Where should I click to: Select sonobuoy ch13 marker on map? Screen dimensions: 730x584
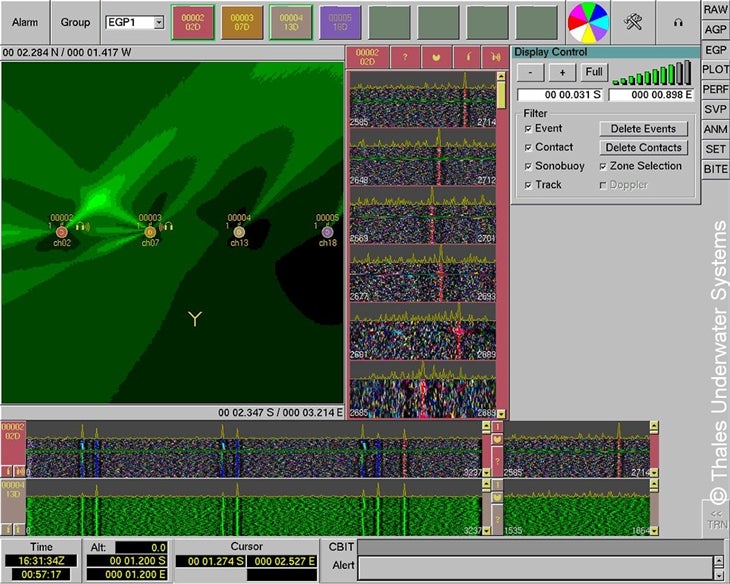239,232
